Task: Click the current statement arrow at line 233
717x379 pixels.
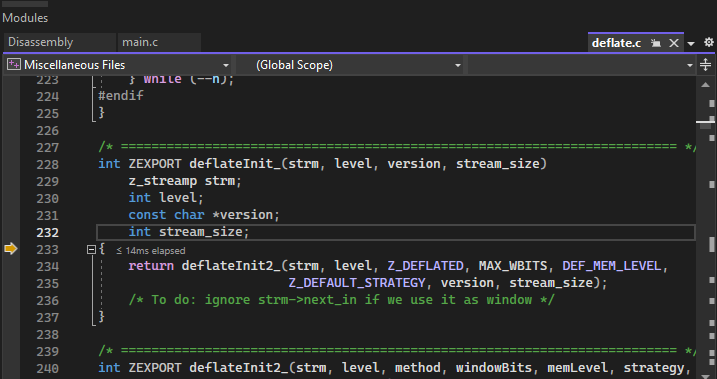Action: [10, 249]
